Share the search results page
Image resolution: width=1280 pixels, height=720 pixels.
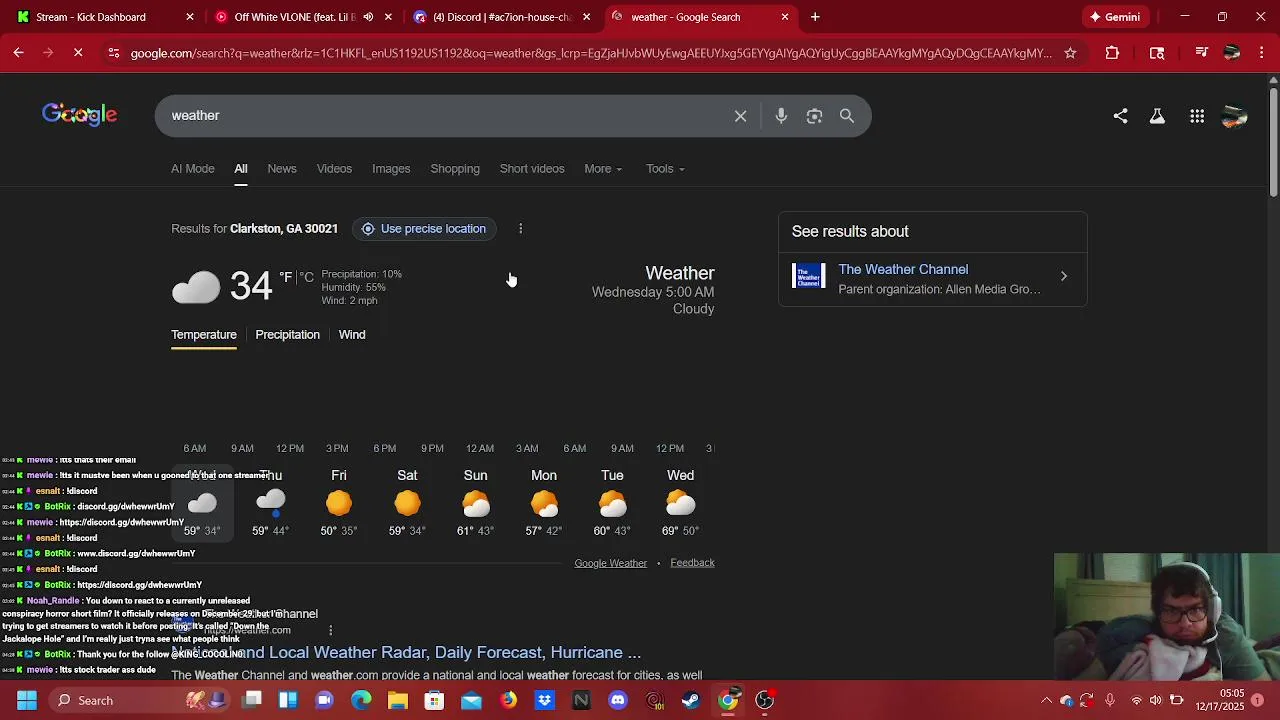[x=1120, y=116]
